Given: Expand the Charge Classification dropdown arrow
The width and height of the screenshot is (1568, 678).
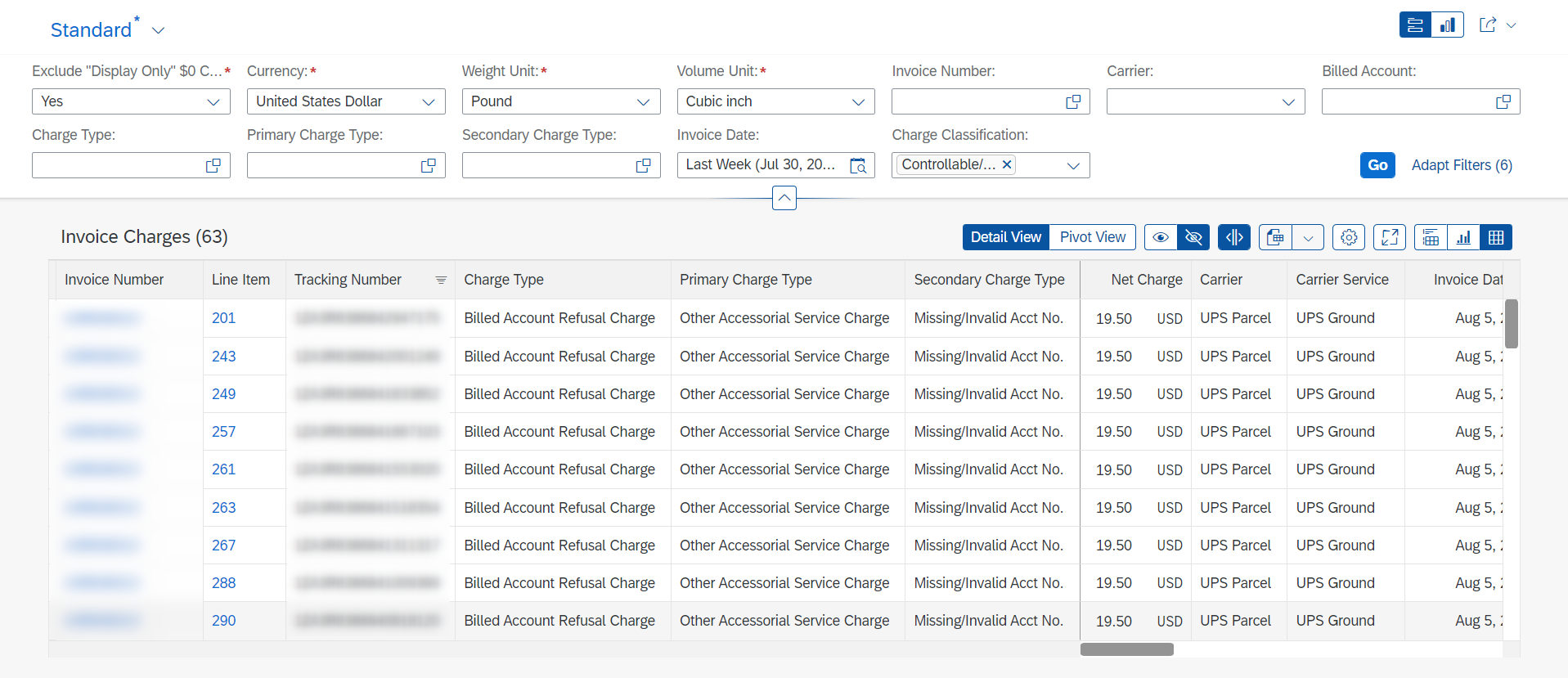Looking at the screenshot, I should [x=1073, y=165].
